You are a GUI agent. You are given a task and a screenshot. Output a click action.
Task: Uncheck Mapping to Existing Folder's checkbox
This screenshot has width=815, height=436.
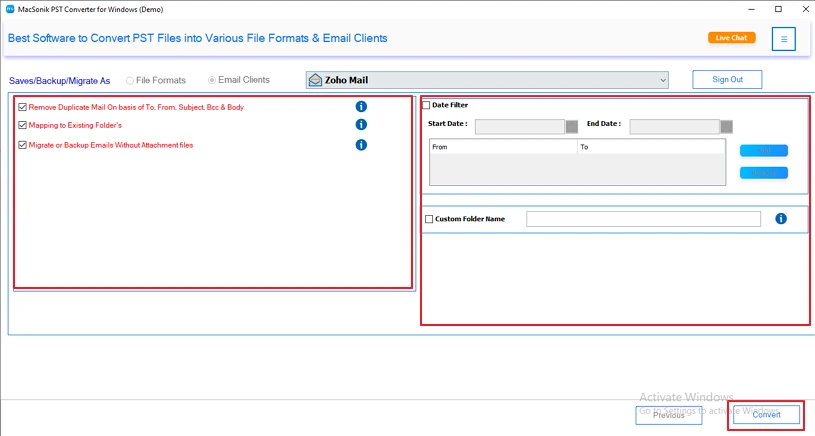pyautogui.click(x=22, y=125)
